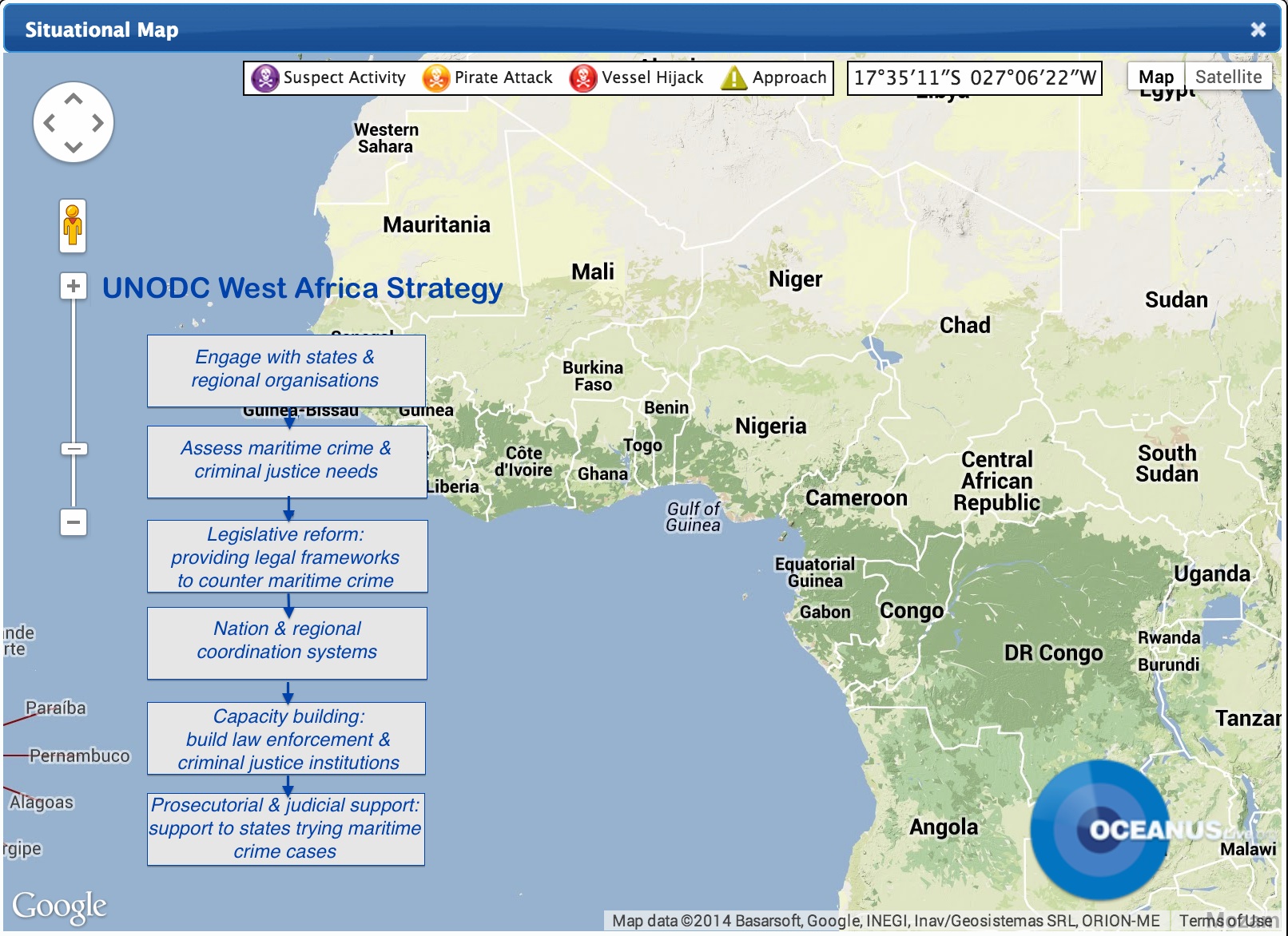Click the Uganda label on the map
Image resolution: width=1288 pixels, height=936 pixels.
[1211, 574]
